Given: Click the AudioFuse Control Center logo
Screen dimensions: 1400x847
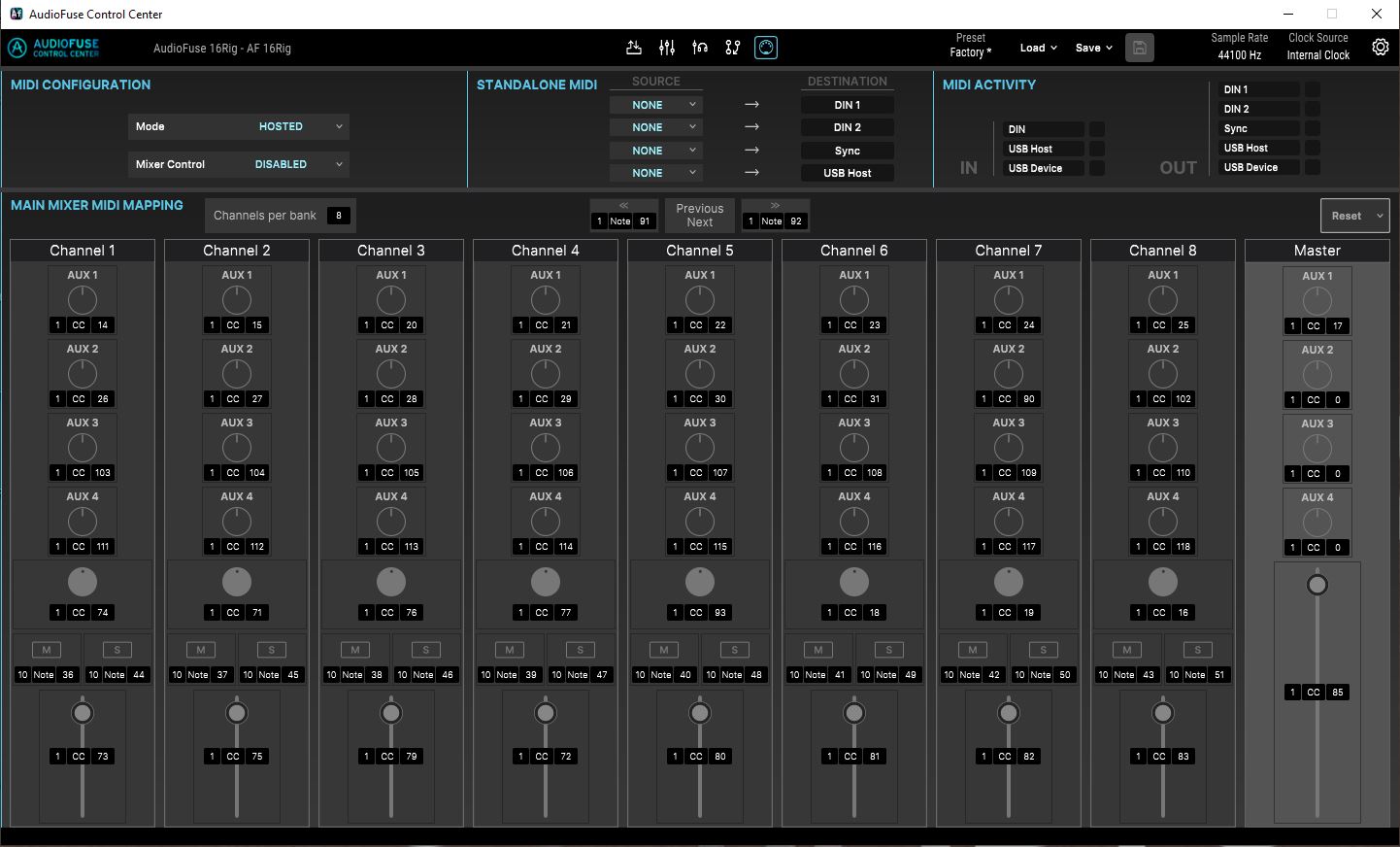Looking at the screenshot, I should (x=55, y=47).
